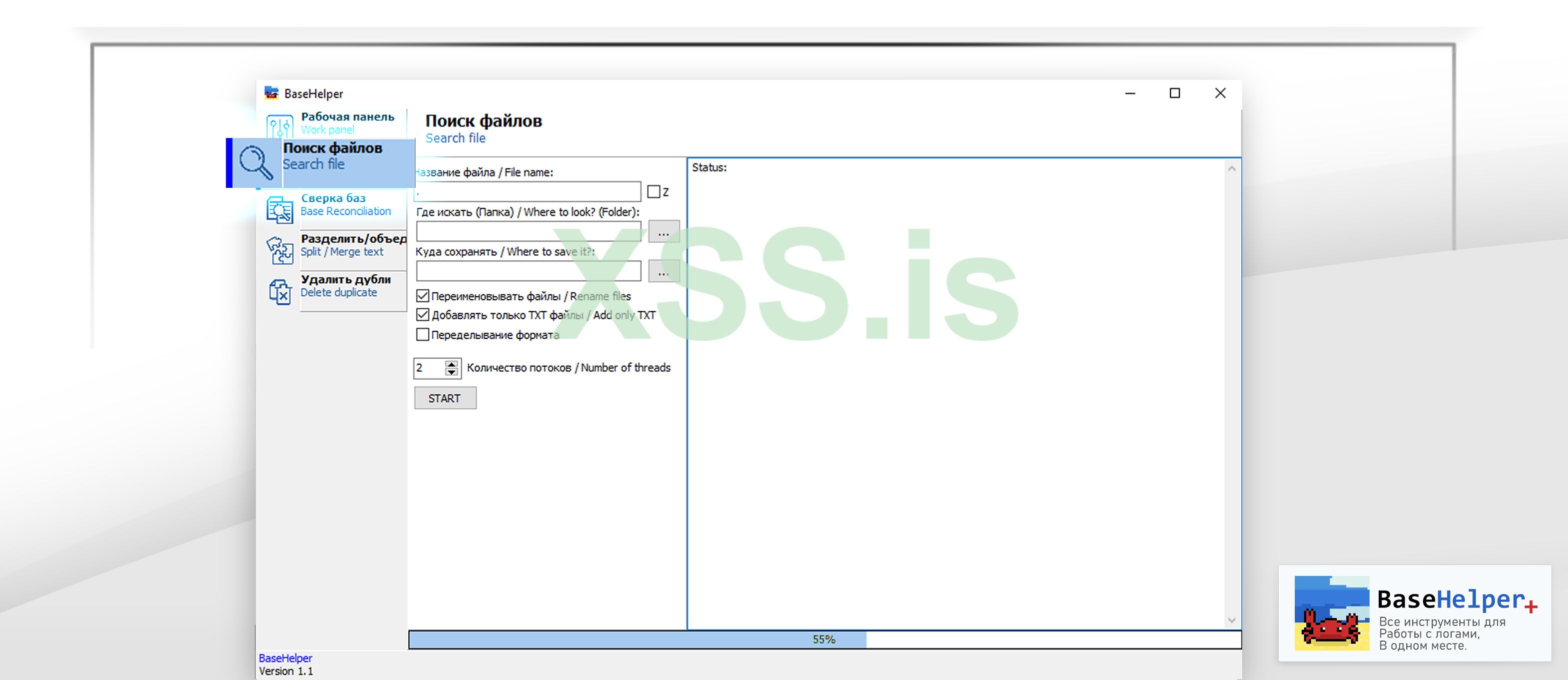Click the Work panel sliders icon

pos(279,126)
